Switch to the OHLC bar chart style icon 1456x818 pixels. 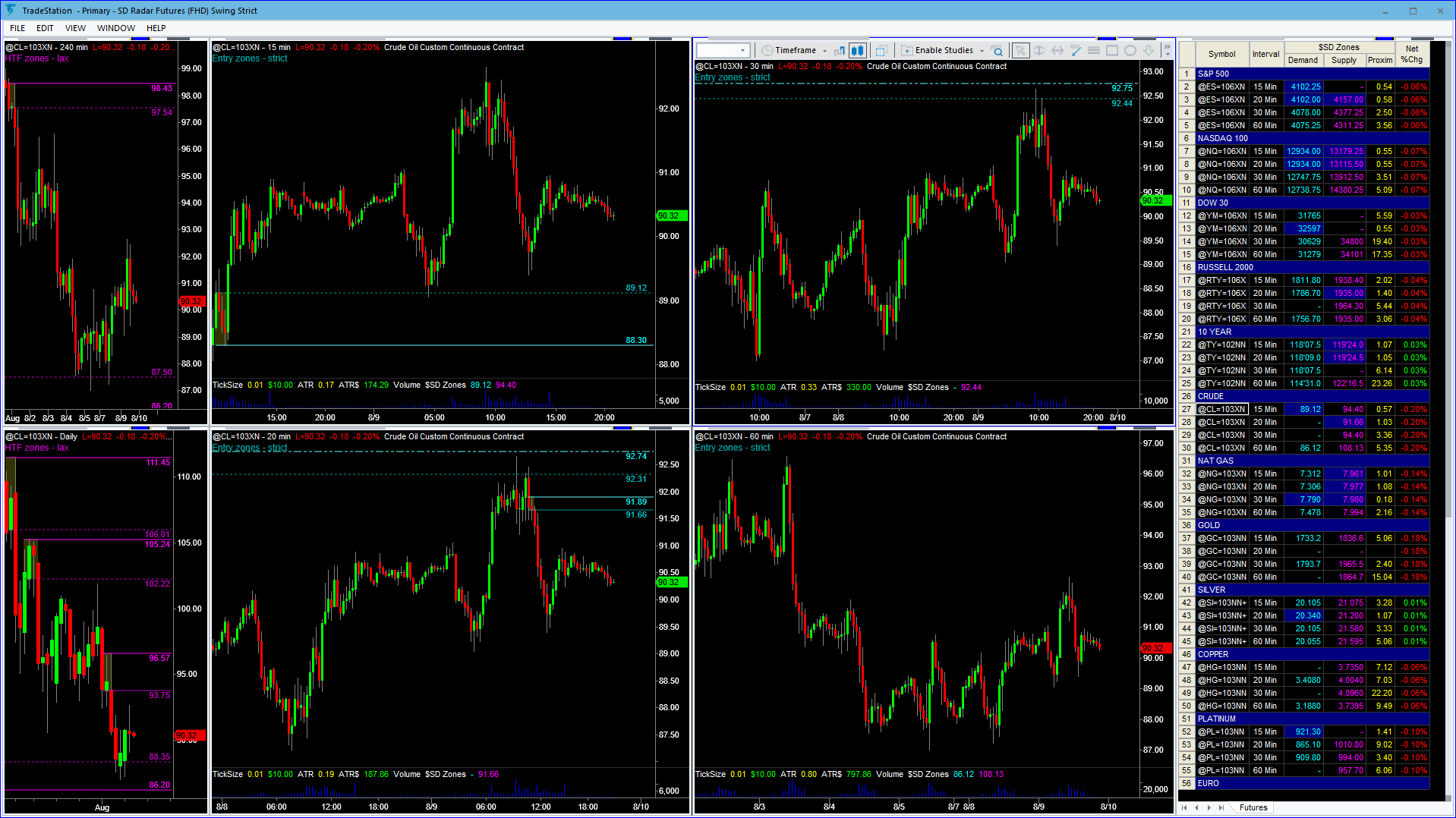[840, 50]
